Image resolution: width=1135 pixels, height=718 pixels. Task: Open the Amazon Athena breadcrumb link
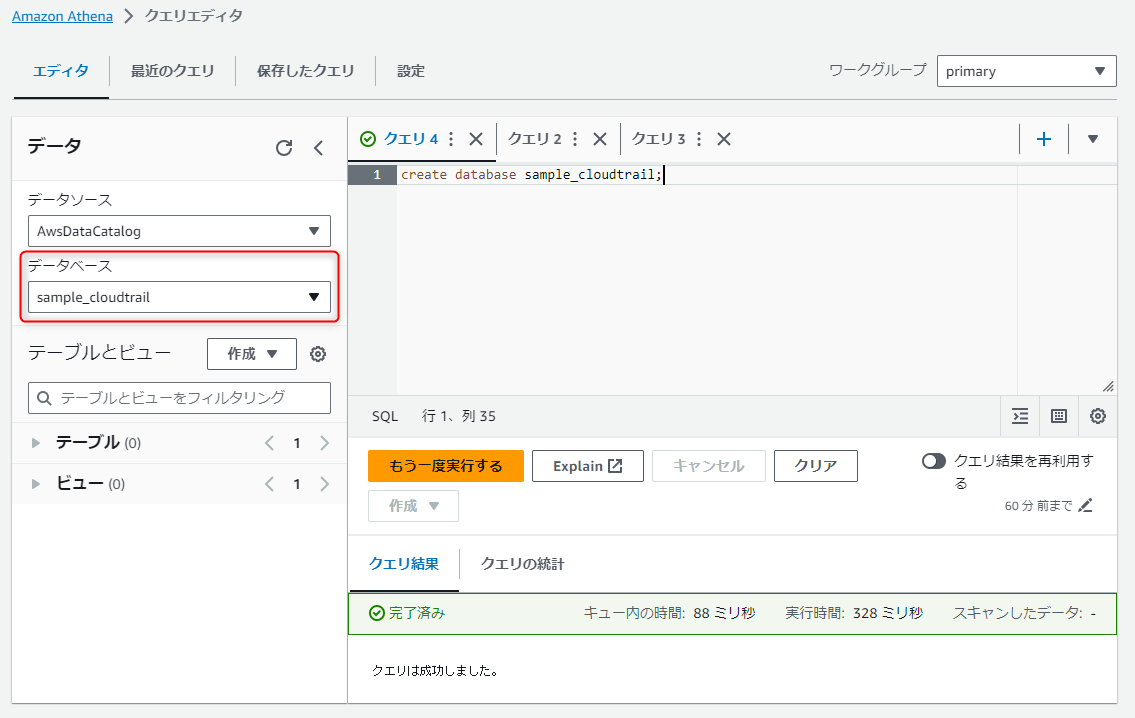pyautogui.click(x=62, y=16)
